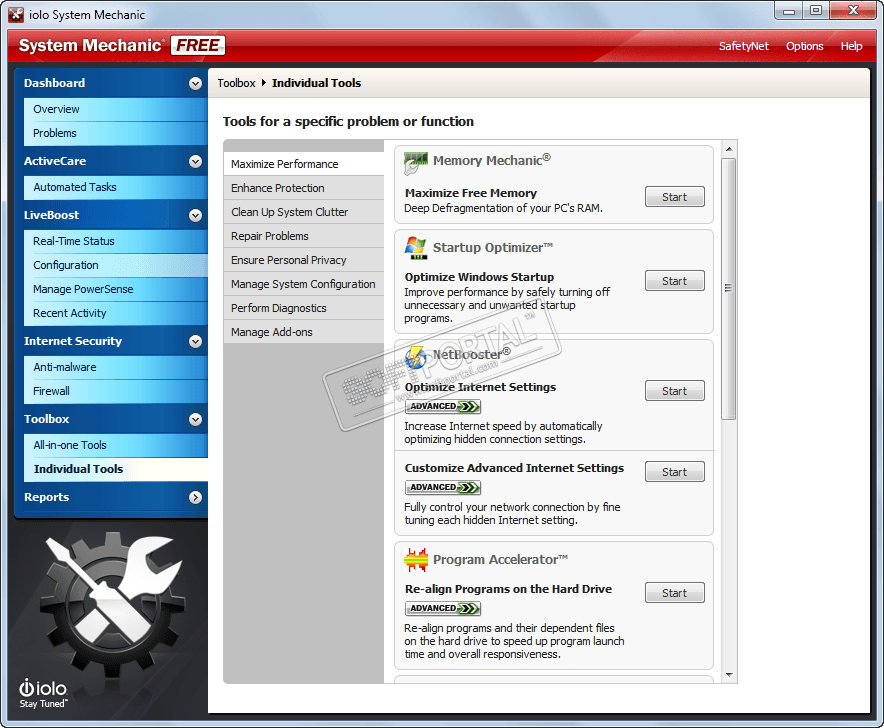Image resolution: width=884 pixels, height=728 pixels.
Task: Open Automated Tasks in ActiveCare
Action: tap(116, 187)
